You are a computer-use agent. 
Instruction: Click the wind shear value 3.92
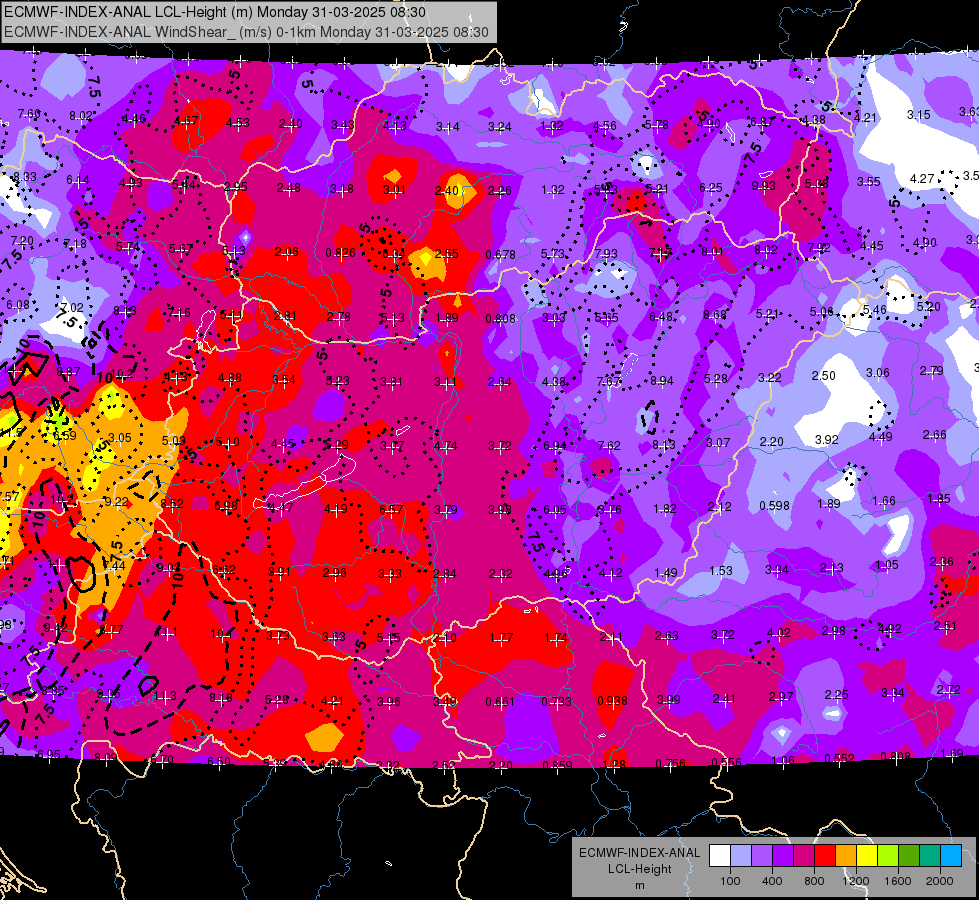(x=827, y=440)
